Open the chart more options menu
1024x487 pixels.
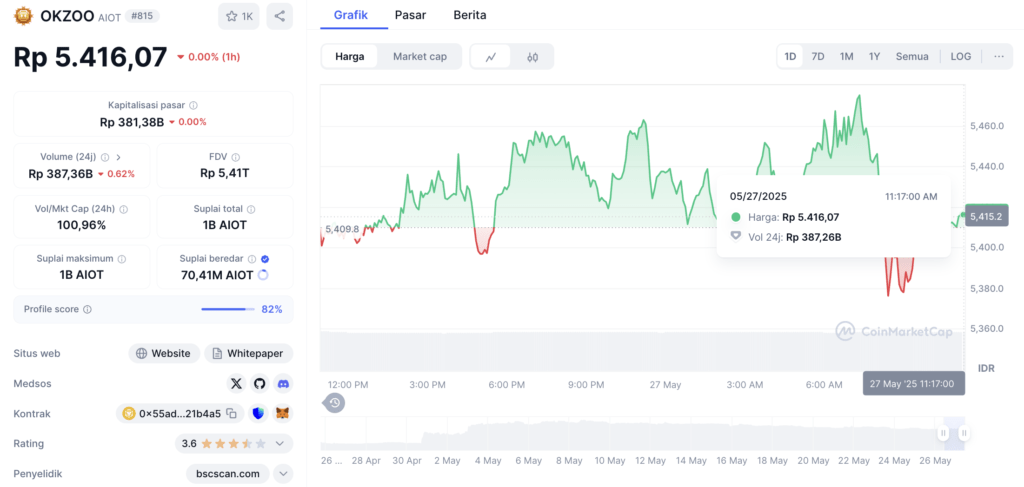pyautogui.click(x=999, y=56)
